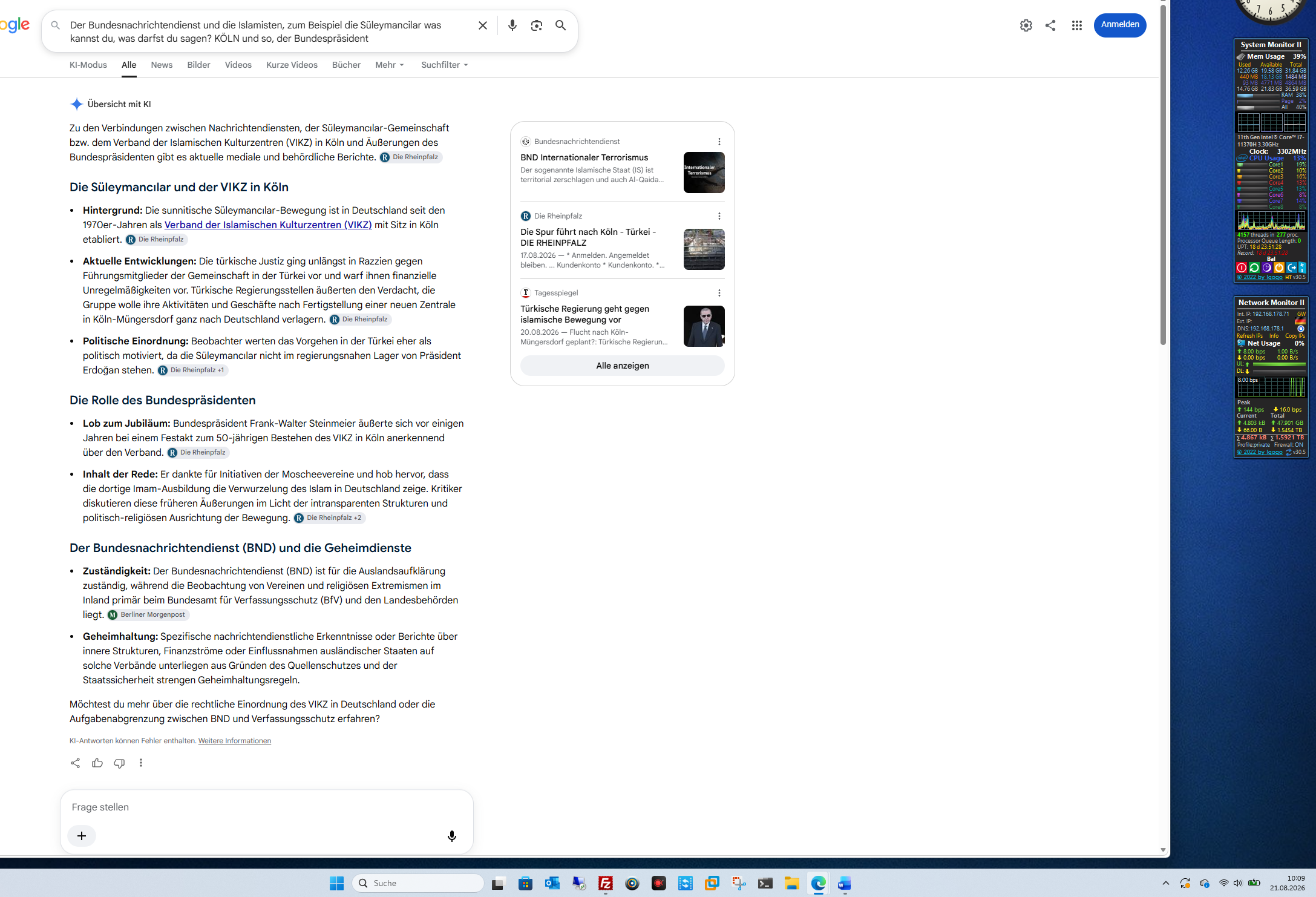
Task: Open BND Internationaler Terrorismus result
Action: pyautogui.click(x=584, y=157)
